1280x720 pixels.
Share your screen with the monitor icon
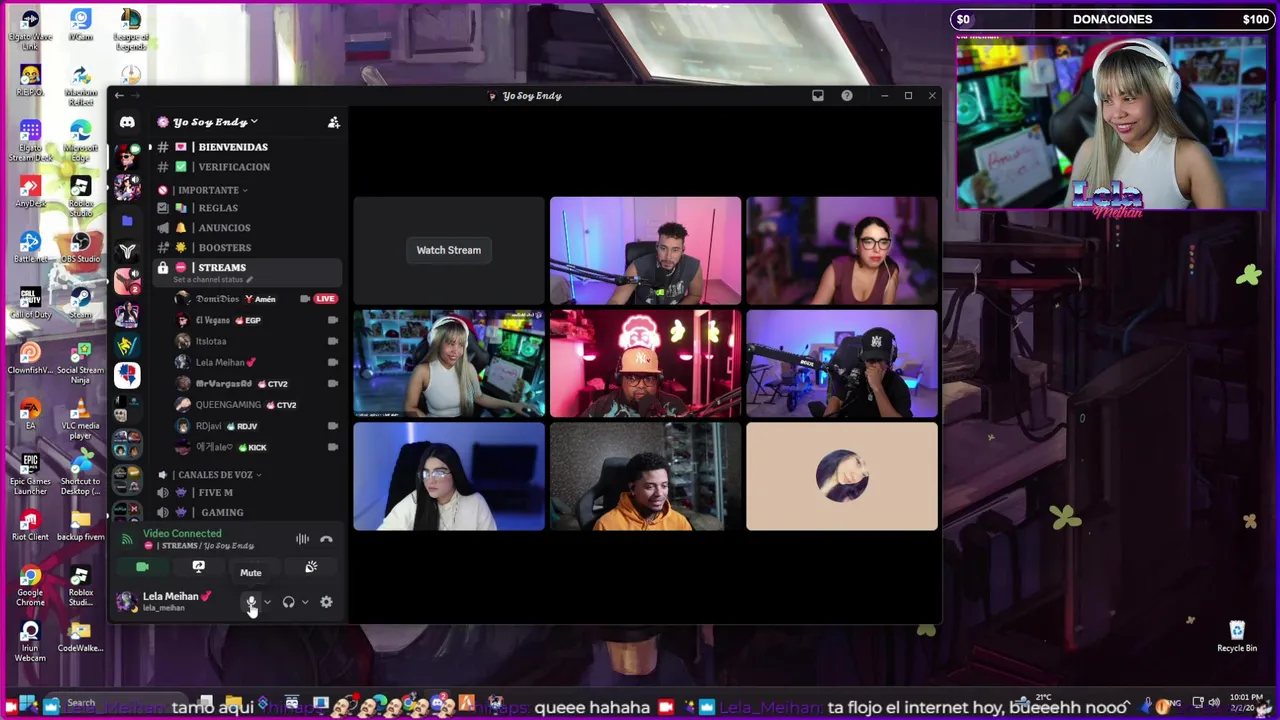pos(198,567)
